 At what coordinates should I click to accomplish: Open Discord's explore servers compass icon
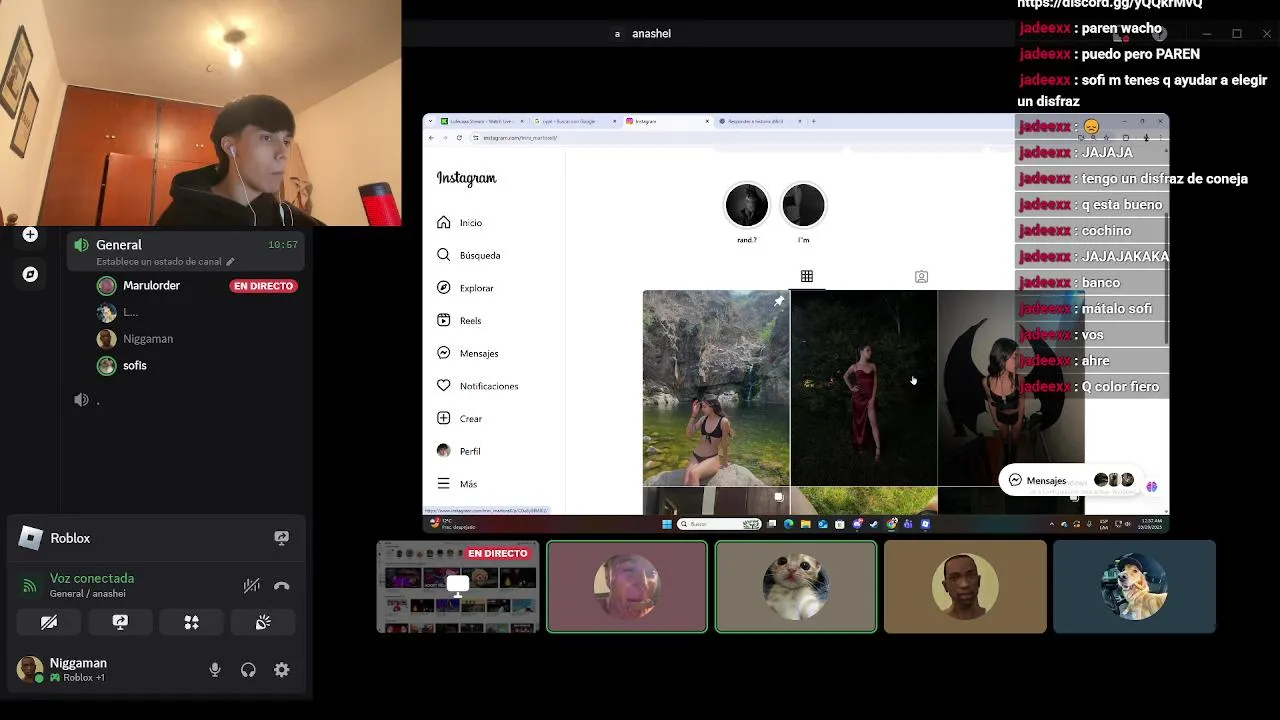pyautogui.click(x=30, y=274)
